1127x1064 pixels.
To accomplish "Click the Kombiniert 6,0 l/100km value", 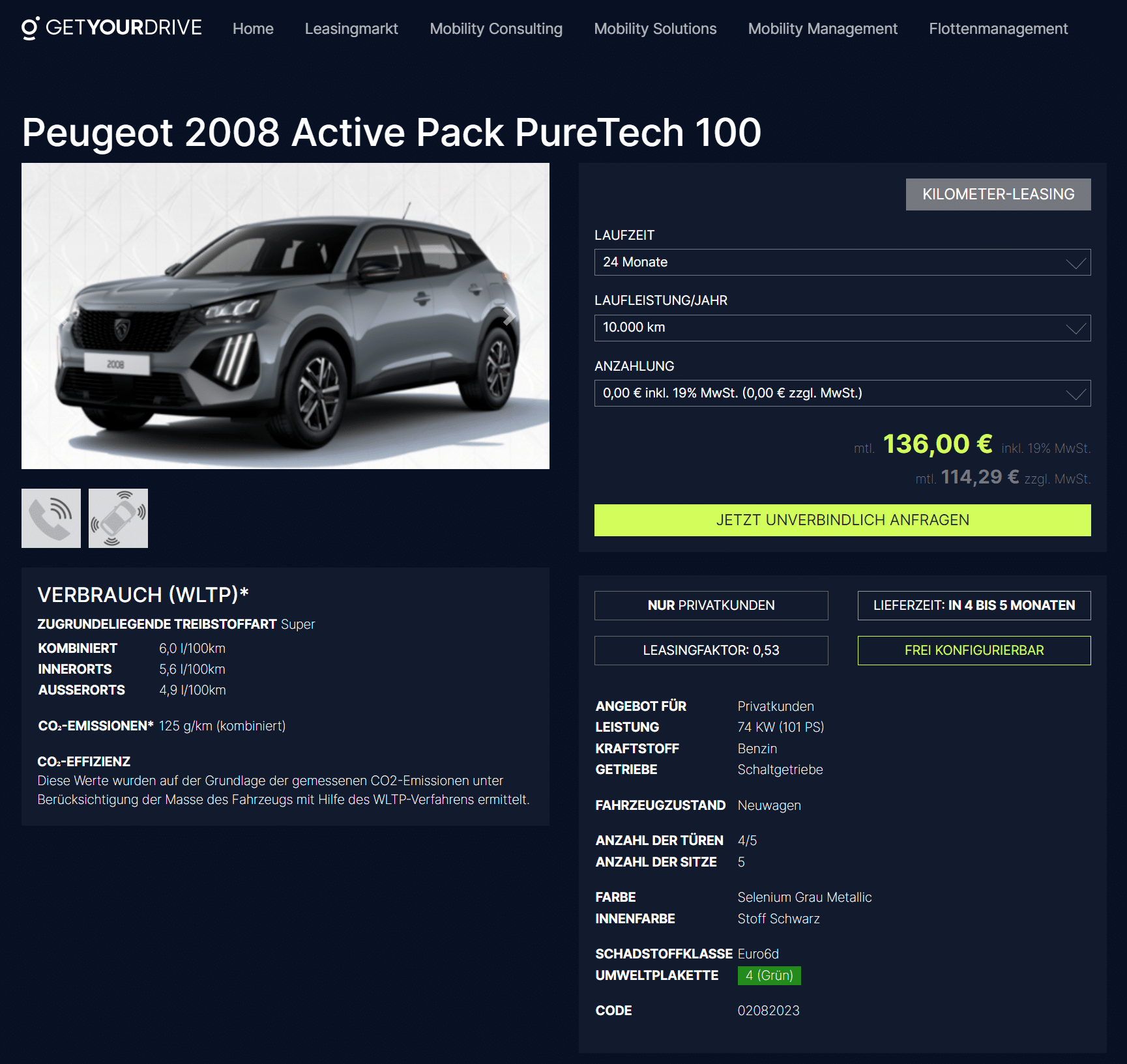I will (192, 648).
